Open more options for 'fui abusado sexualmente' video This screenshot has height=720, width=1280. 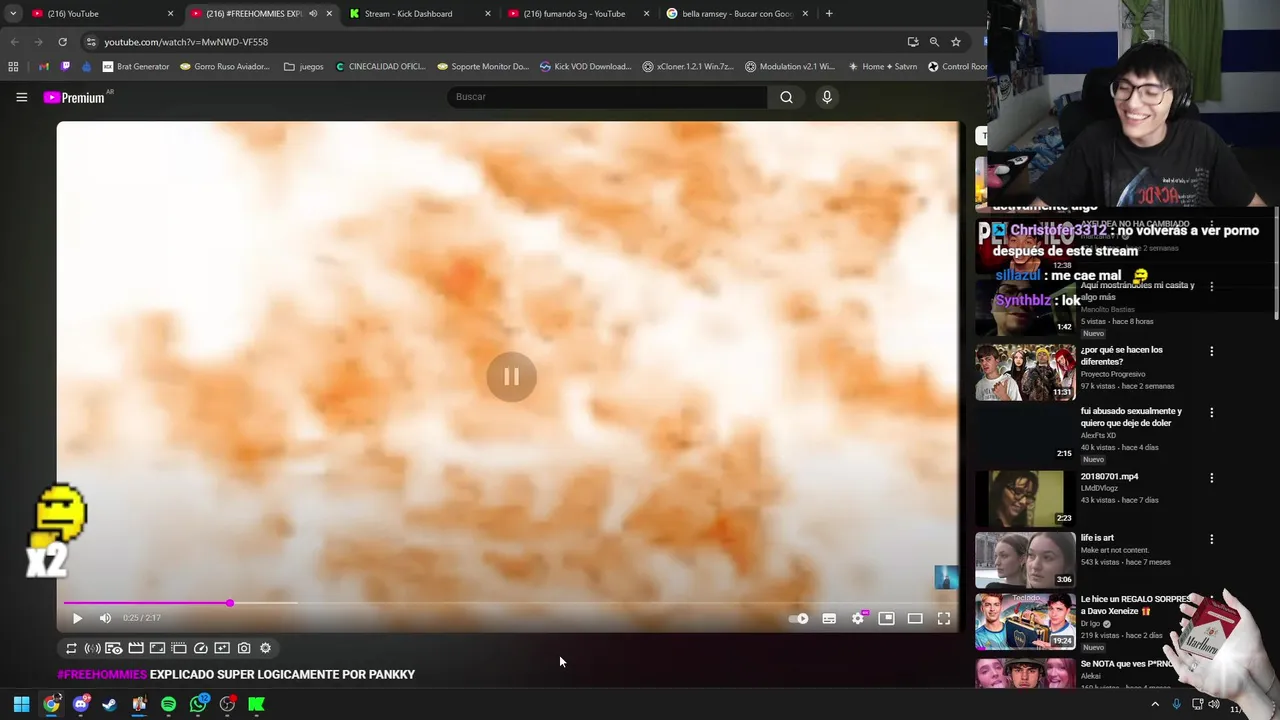[x=1211, y=413]
